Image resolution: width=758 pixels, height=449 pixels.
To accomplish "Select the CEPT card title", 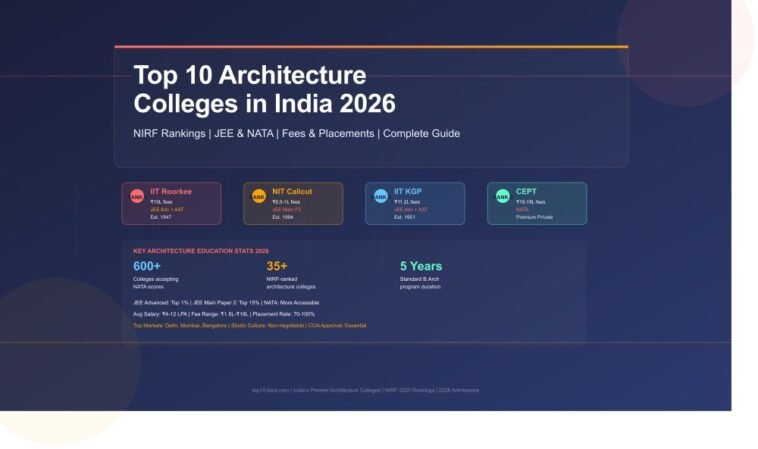I will 526,191.
